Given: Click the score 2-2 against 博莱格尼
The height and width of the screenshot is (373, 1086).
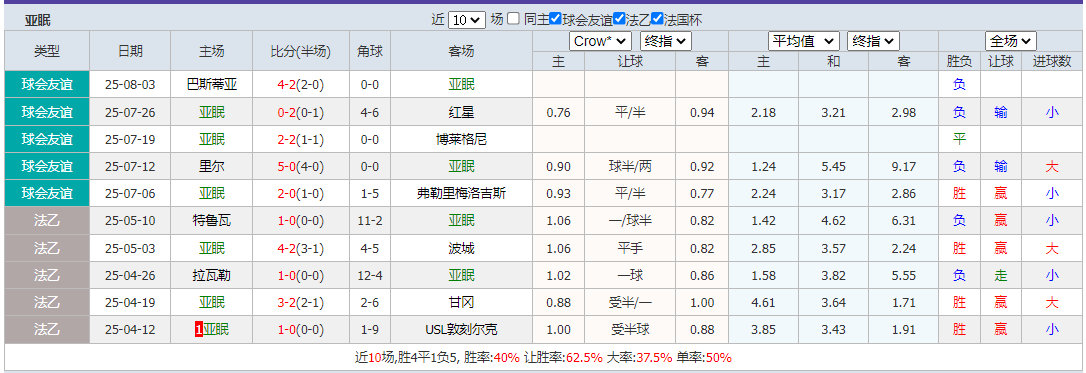Looking at the screenshot, I should point(287,140).
